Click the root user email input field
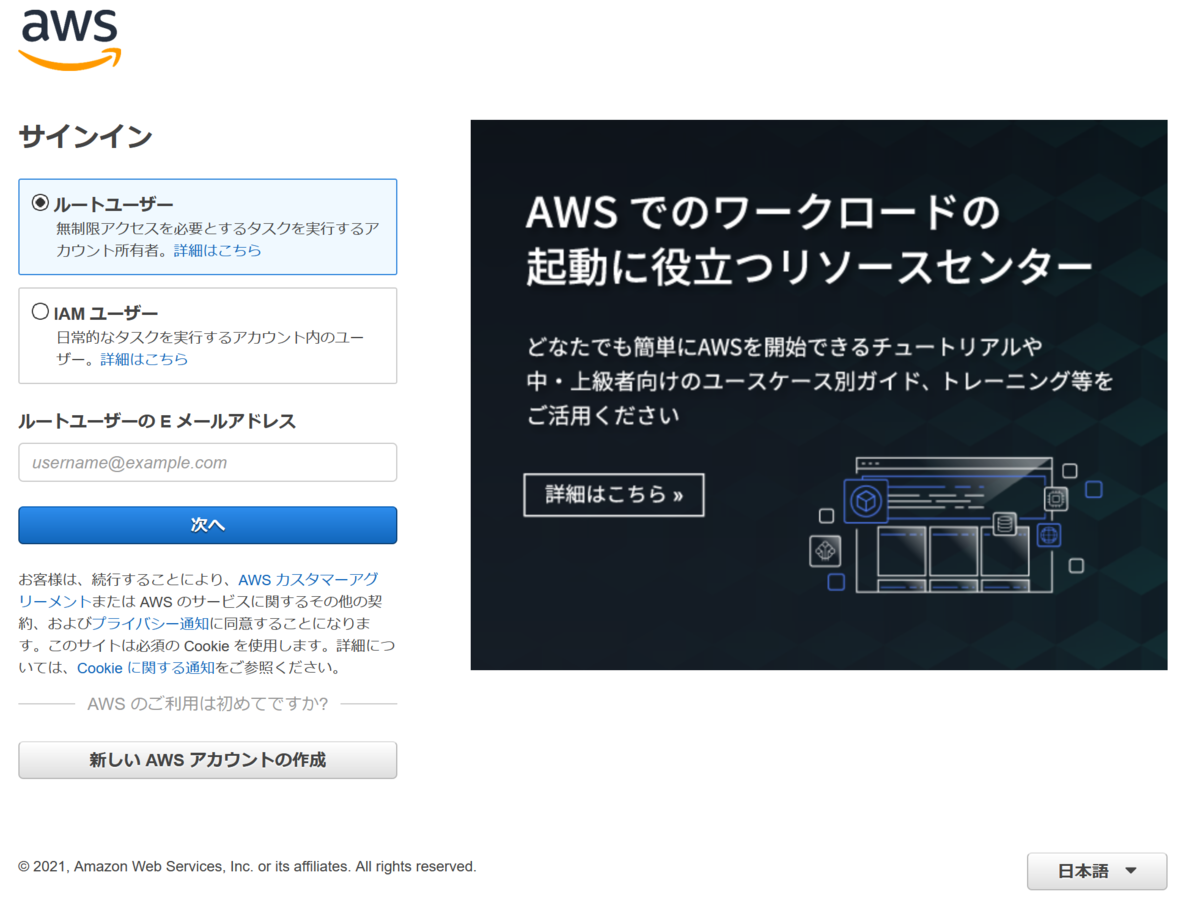The height and width of the screenshot is (905, 1200). click(x=207, y=462)
